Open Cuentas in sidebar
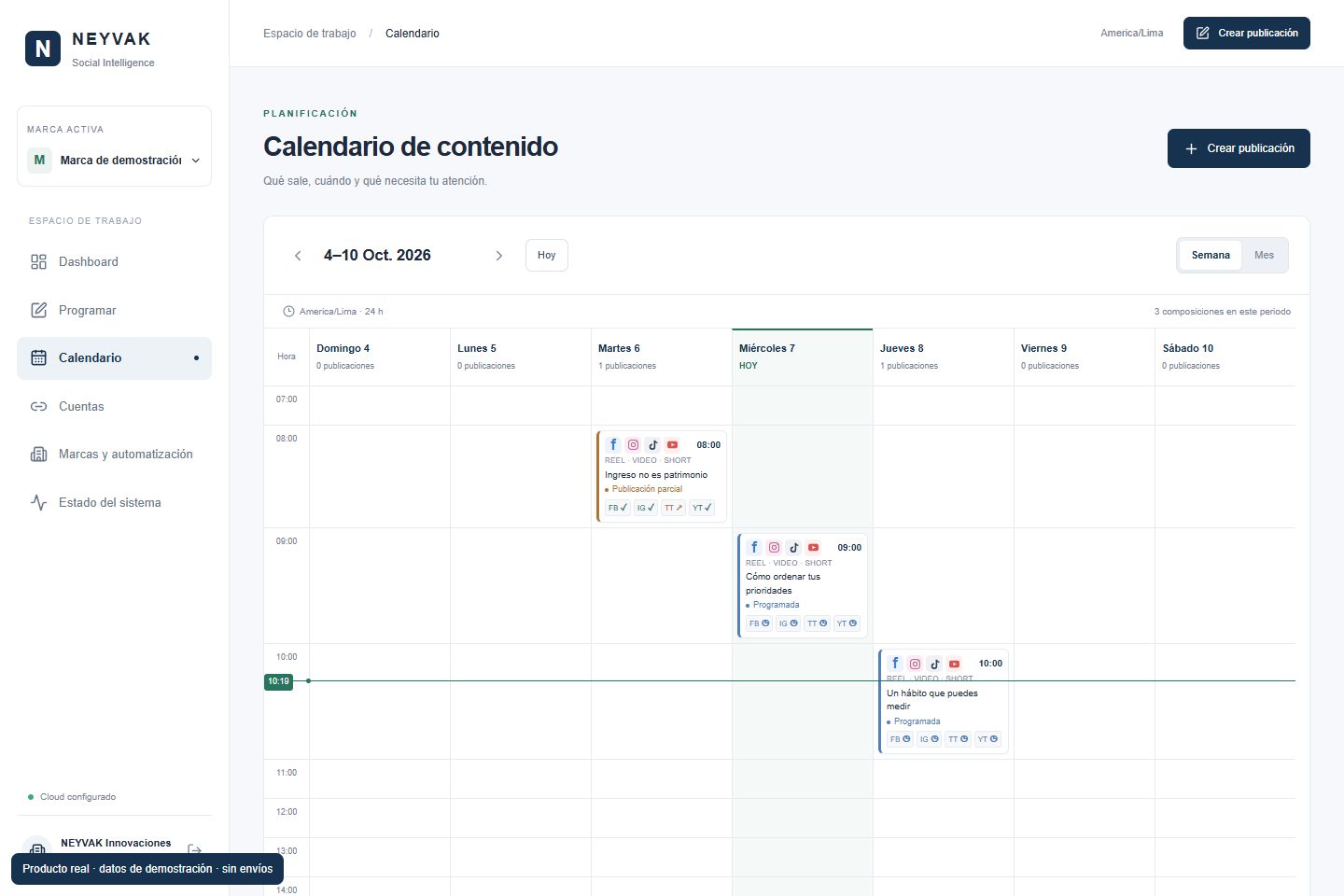Viewport: 1344px width, 896px height. click(114, 406)
